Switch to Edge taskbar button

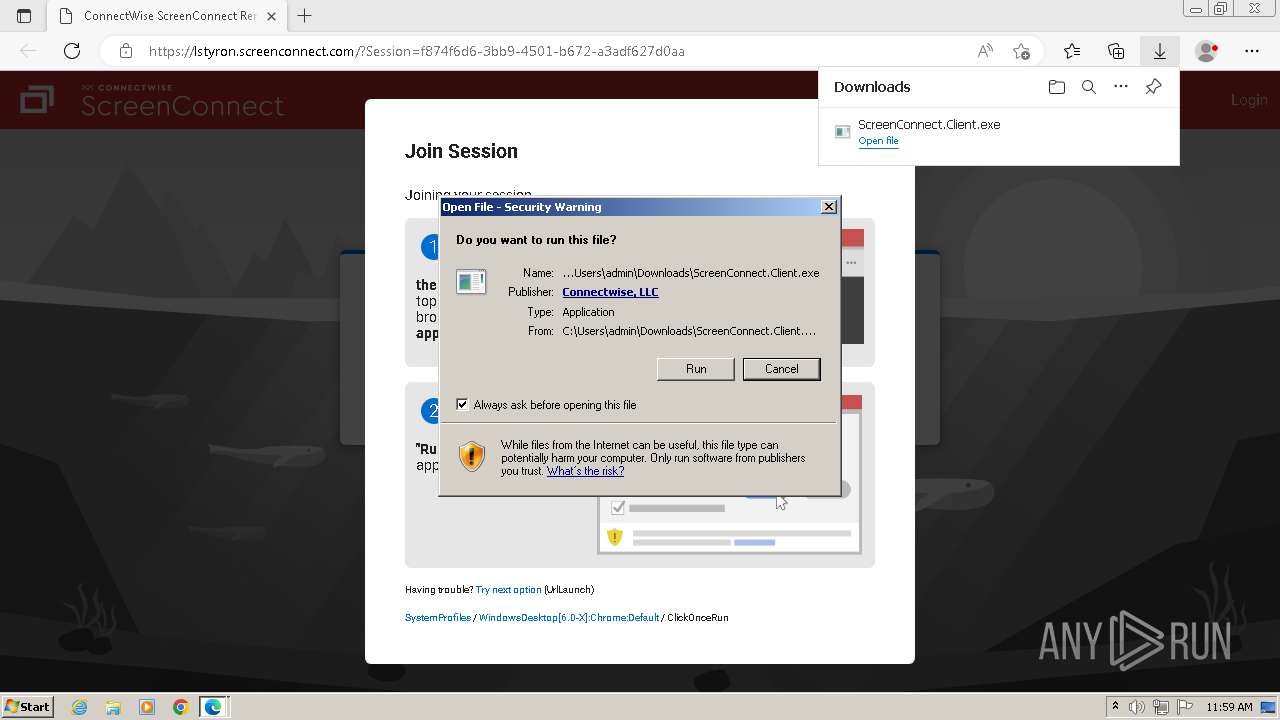[214, 707]
